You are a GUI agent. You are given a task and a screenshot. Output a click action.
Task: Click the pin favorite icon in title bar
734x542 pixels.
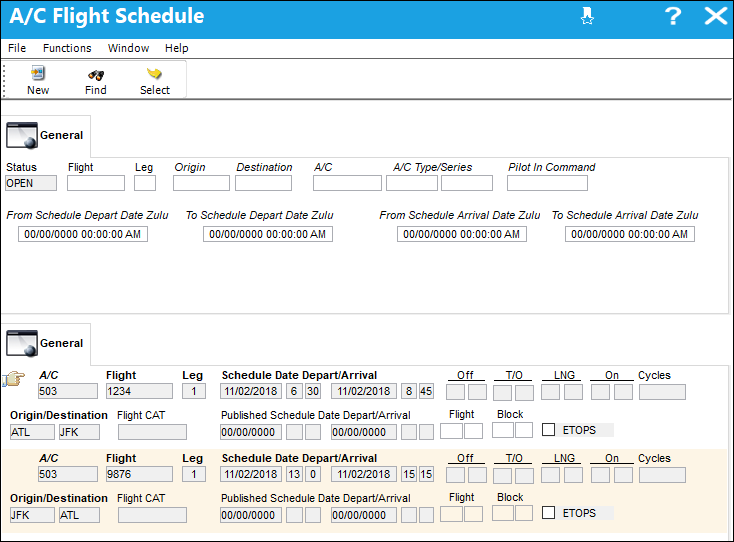pos(587,16)
